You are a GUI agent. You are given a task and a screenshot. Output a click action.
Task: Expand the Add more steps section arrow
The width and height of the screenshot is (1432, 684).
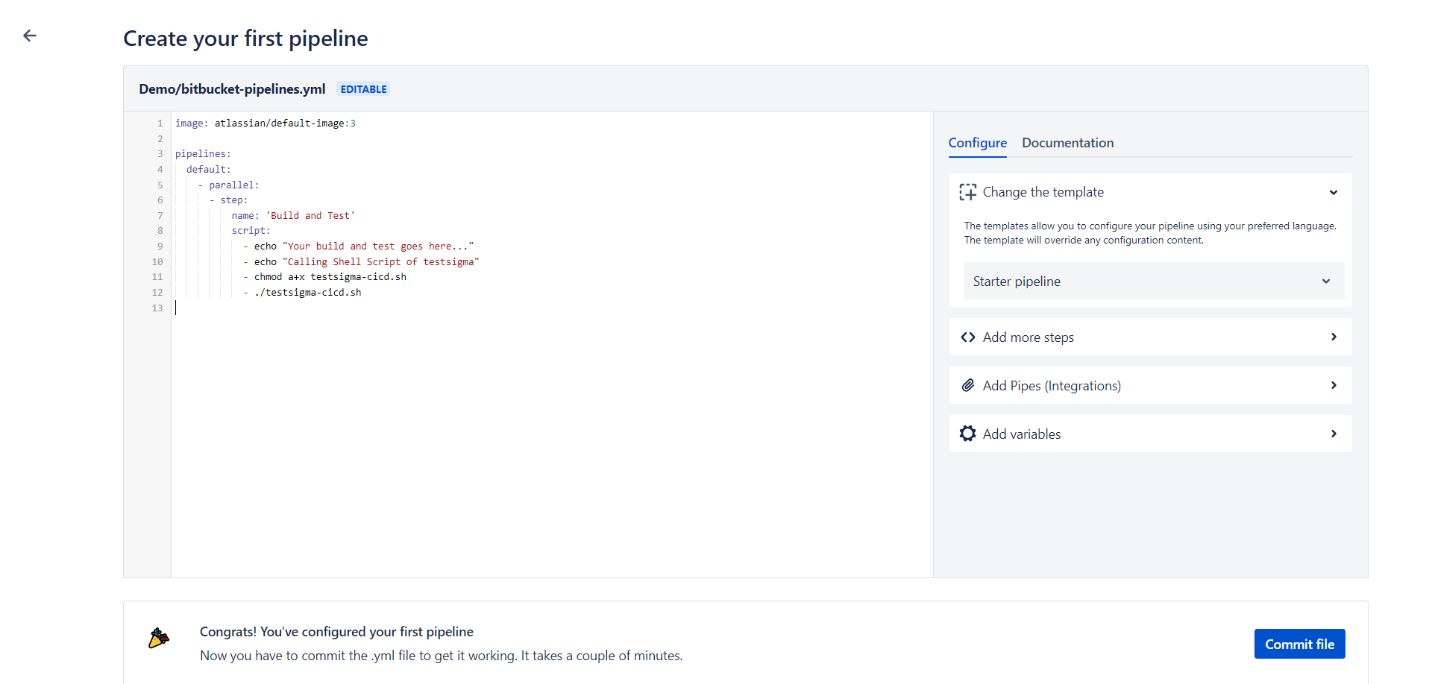click(x=1333, y=337)
